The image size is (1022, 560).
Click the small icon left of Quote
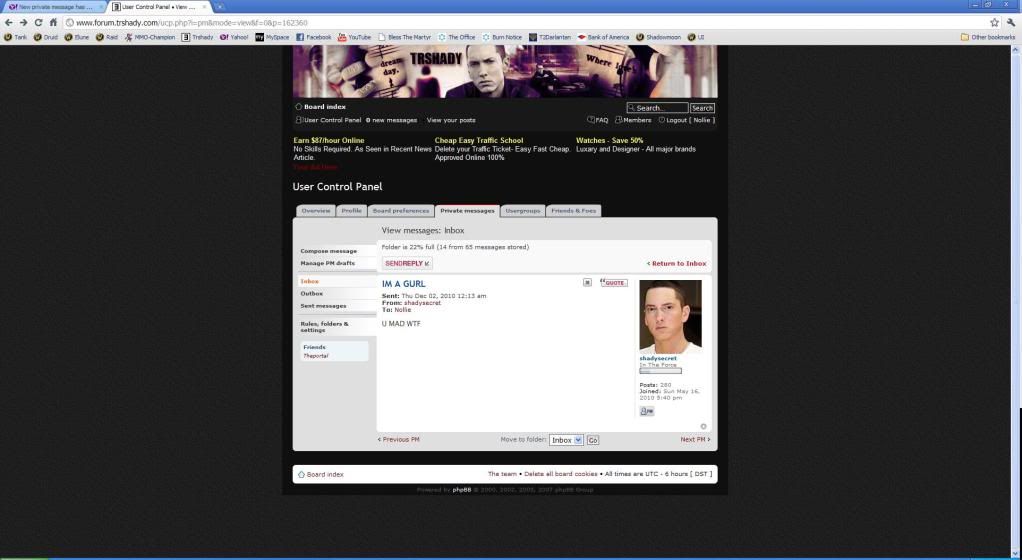click(588, 283)
